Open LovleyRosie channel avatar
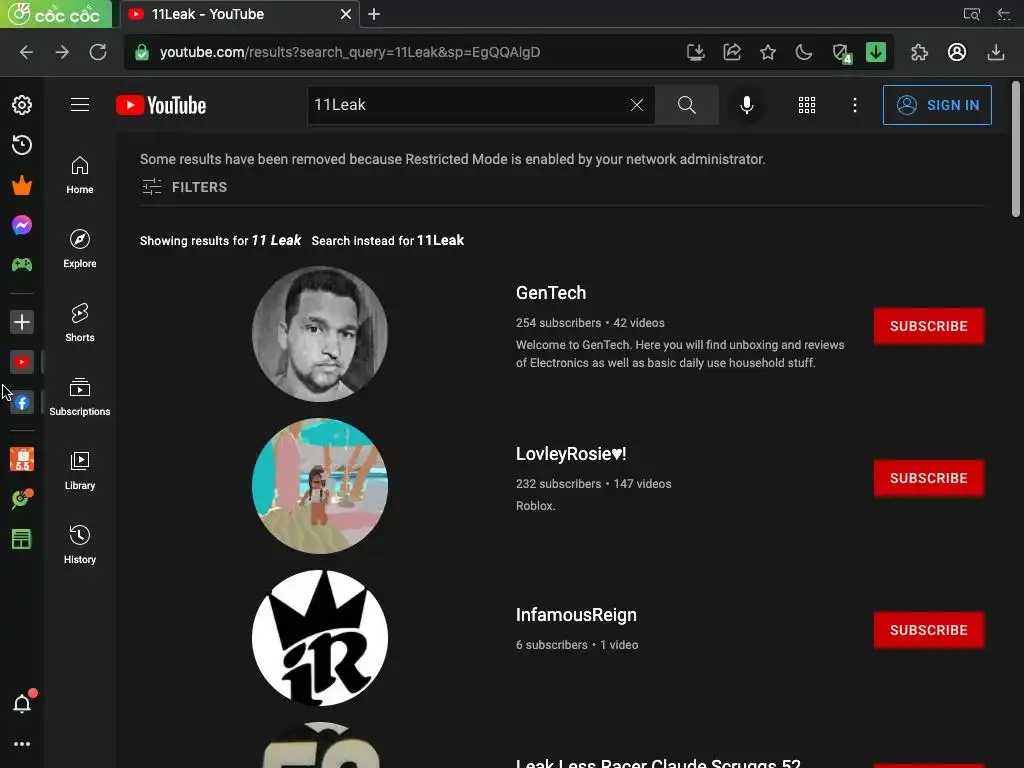The width and height of the screenshot is (1024, 768). point(320,486)
